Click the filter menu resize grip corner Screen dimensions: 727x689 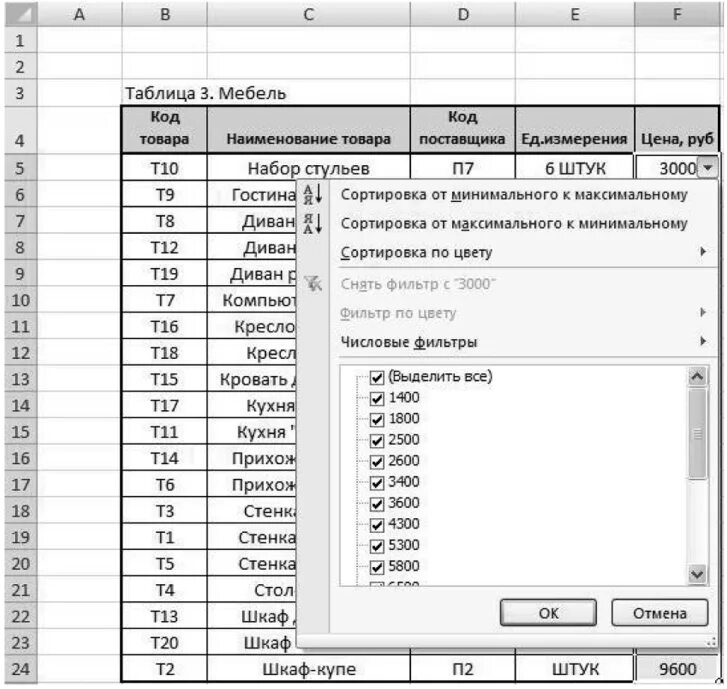coord(711,642)
